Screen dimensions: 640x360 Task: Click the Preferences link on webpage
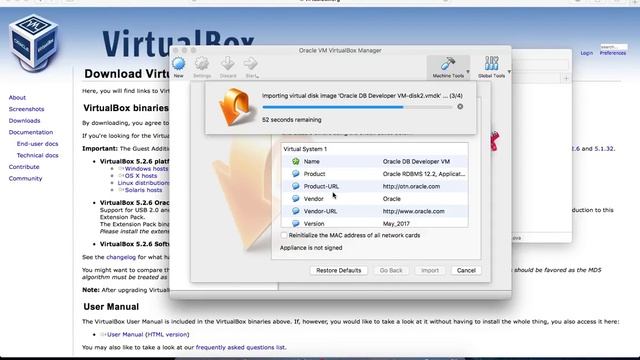[x=613, y=53]
